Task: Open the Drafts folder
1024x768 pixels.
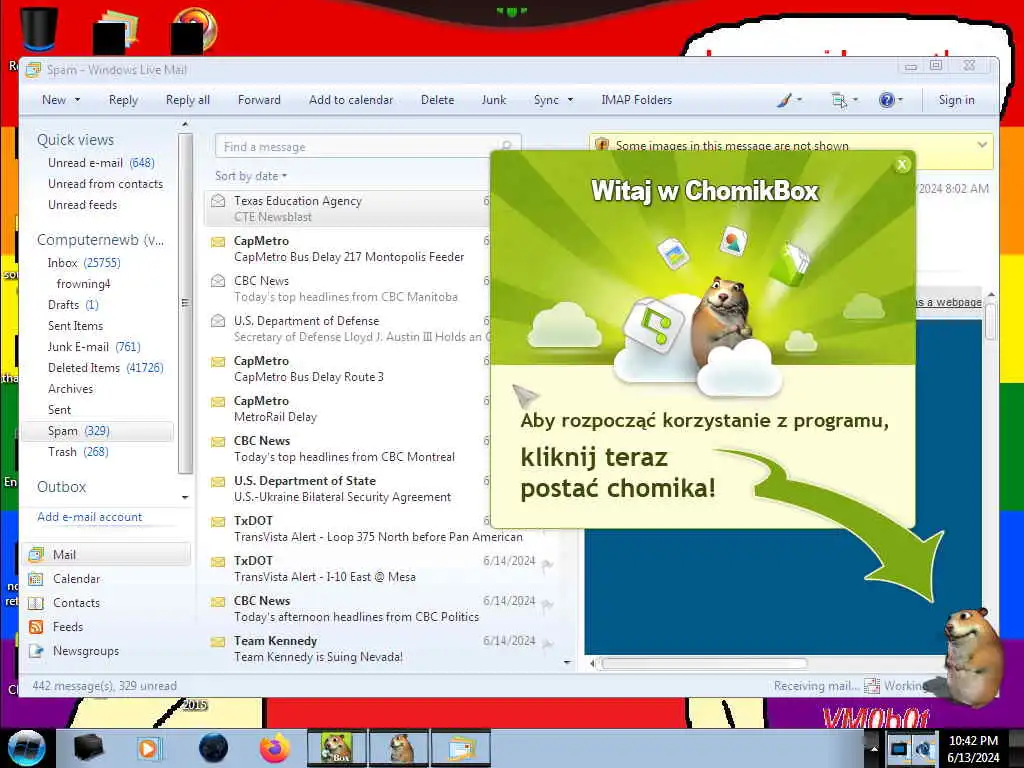Action: [73, 305]
